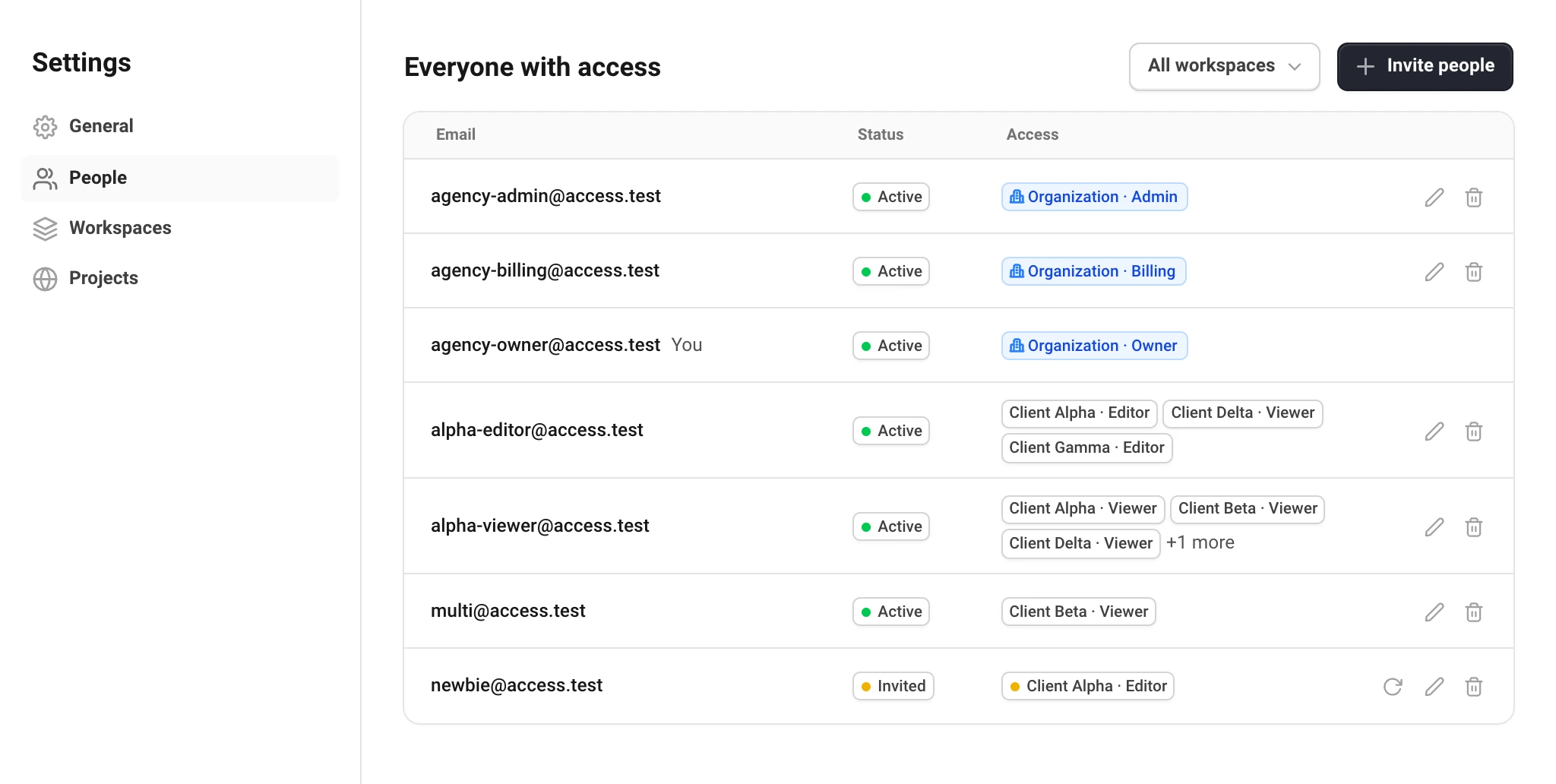The height and width of the screenshot is (784, 1556).
Task: Click Client Alpha · Editor badge for newbie
Action: tap(1087, 686)
